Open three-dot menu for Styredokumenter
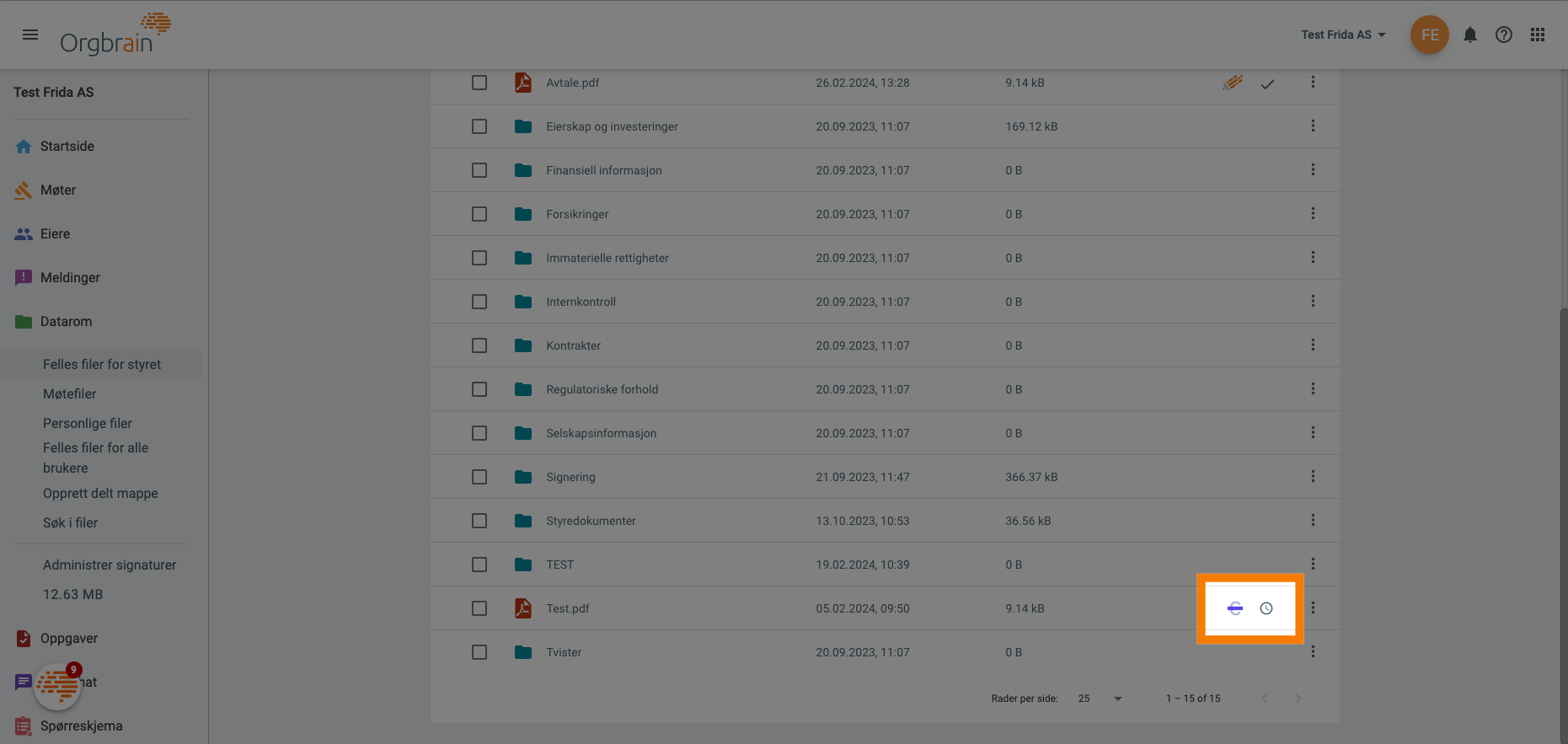Image resolution: width=1568 pixels, height=744 pixels. click(x=1313, y=520)
